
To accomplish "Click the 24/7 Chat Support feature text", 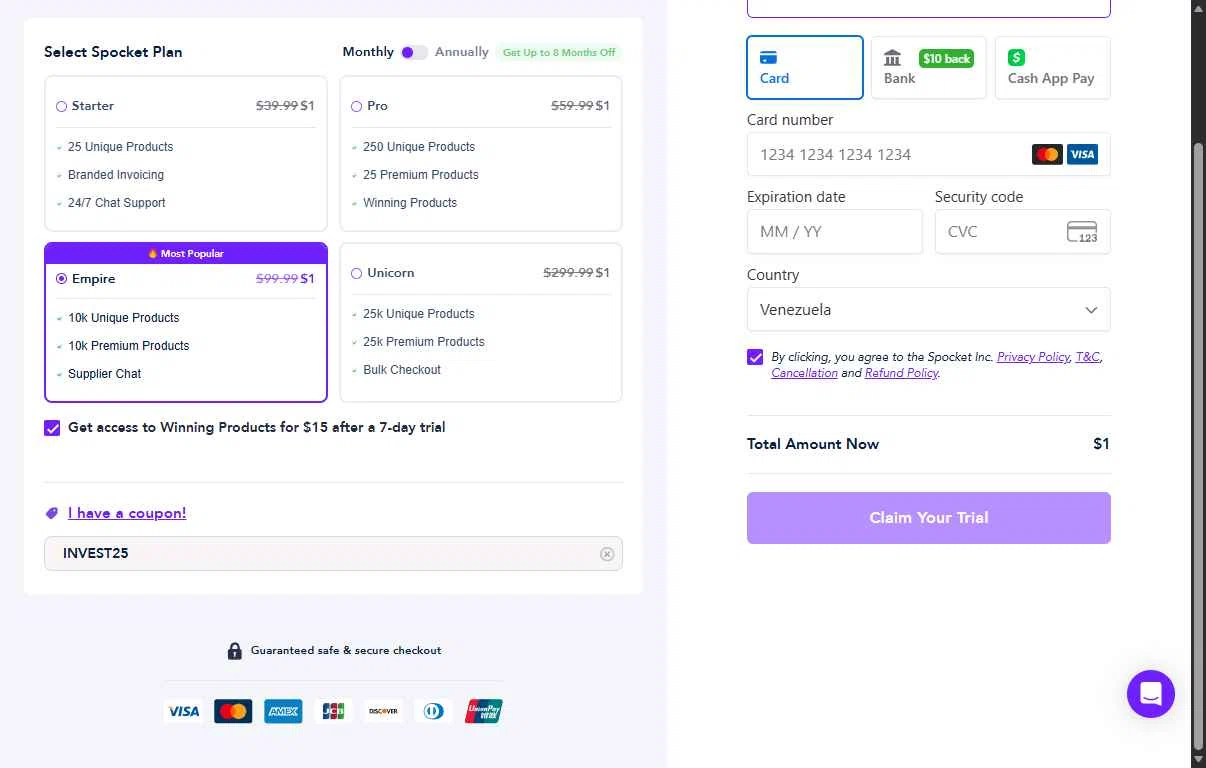I will [x=117, y=203].
